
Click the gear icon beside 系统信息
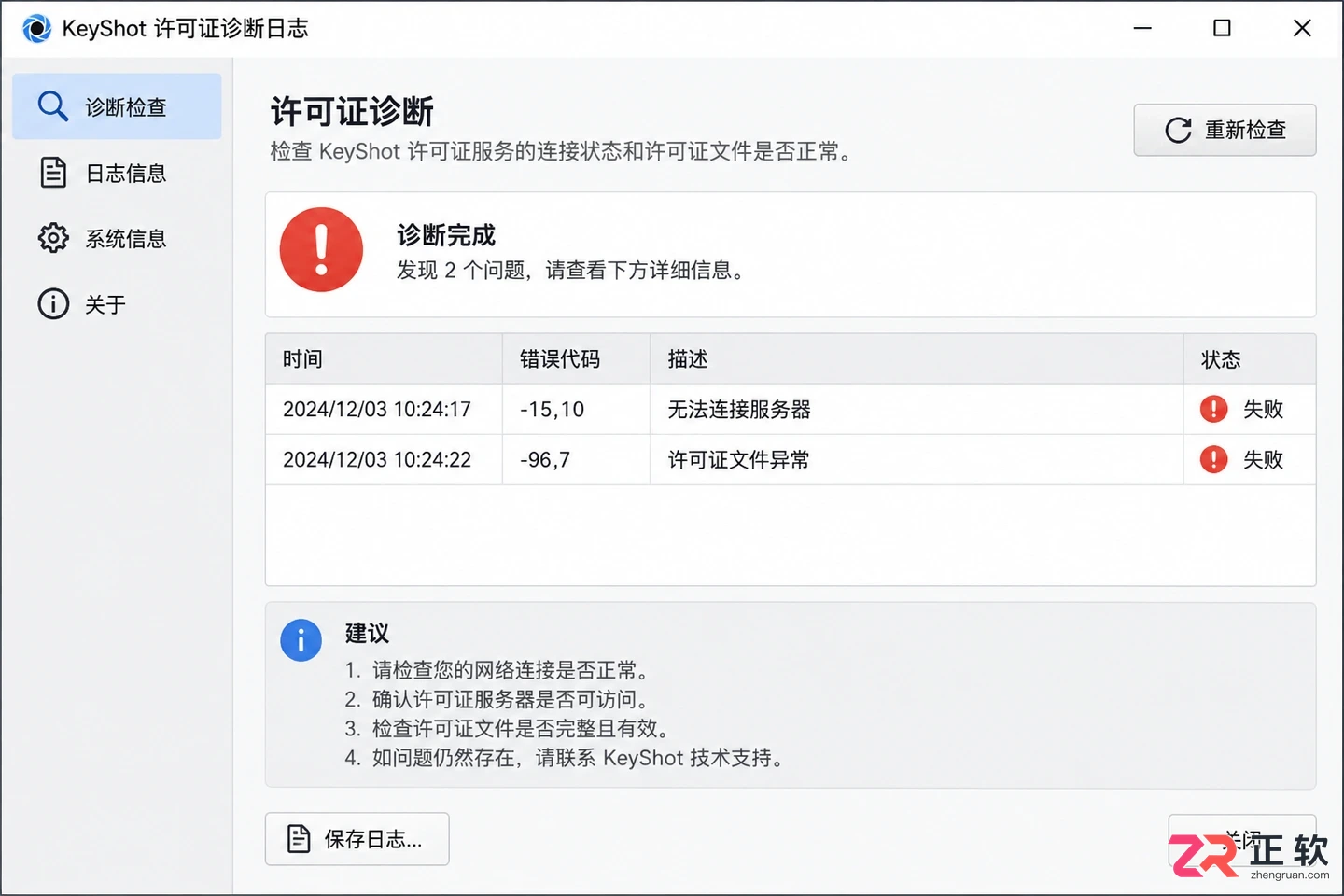(x=53, y=238)
